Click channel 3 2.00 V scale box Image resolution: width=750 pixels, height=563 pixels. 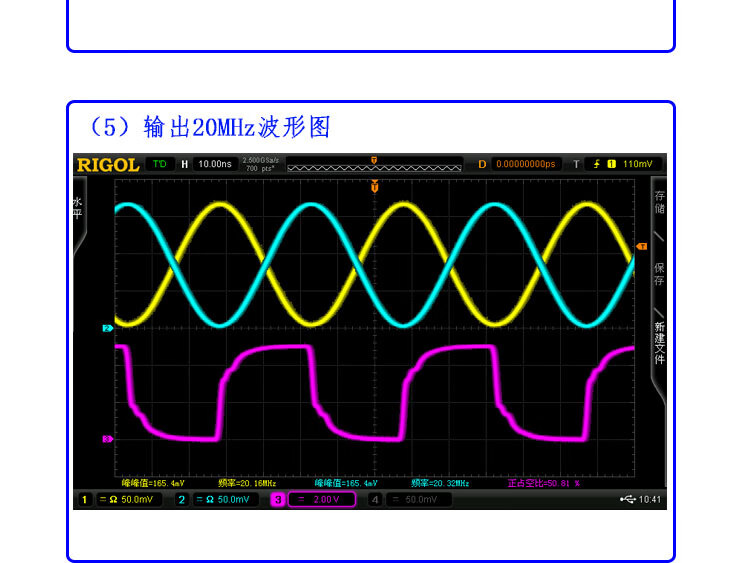322,499
